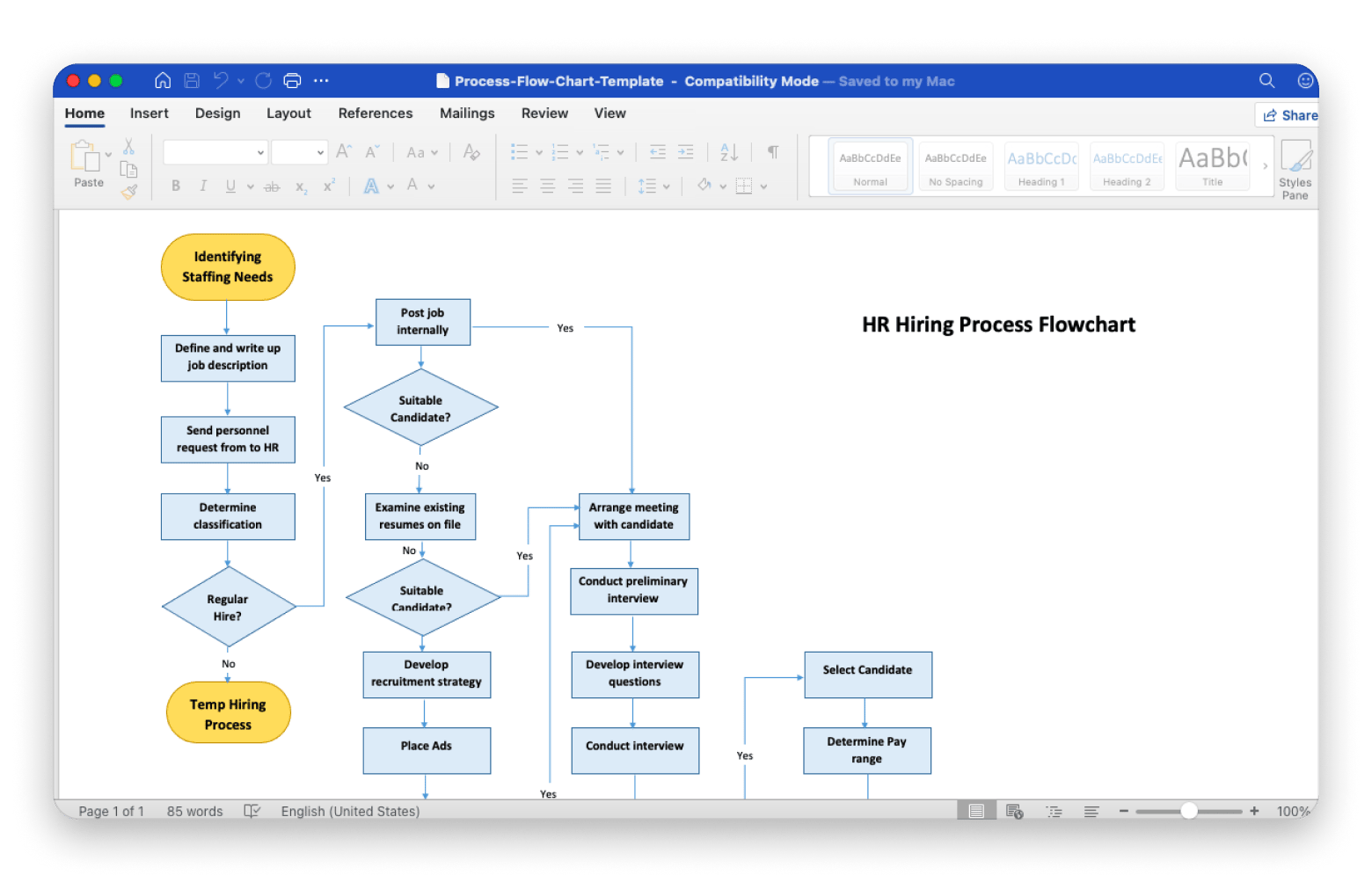This screenshot has height=890, width=1372.
Task: Apply the Heading 1 style
Action: point(1041,166)
